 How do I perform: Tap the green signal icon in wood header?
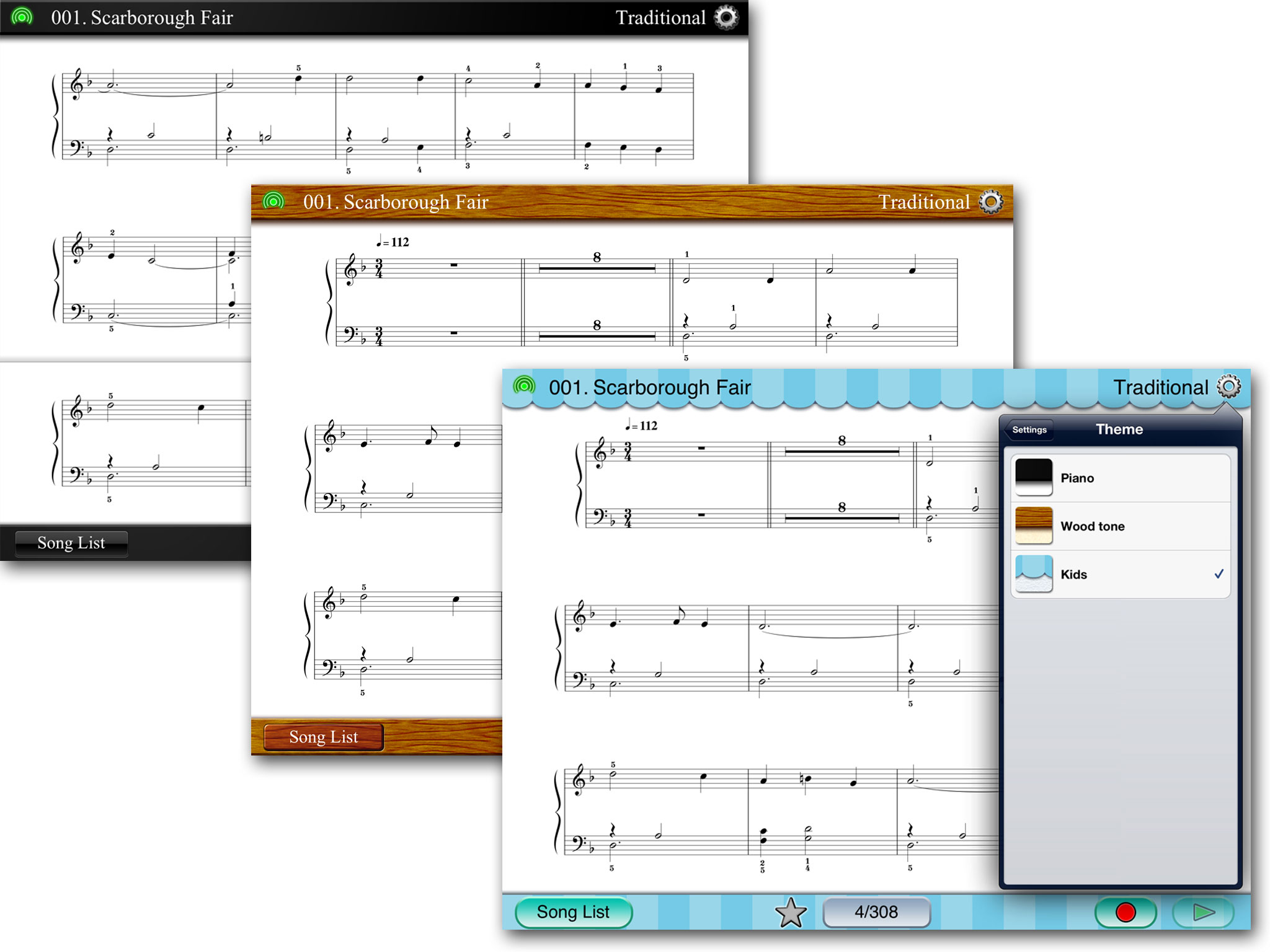pyautogui.click(x=273, y=201)
